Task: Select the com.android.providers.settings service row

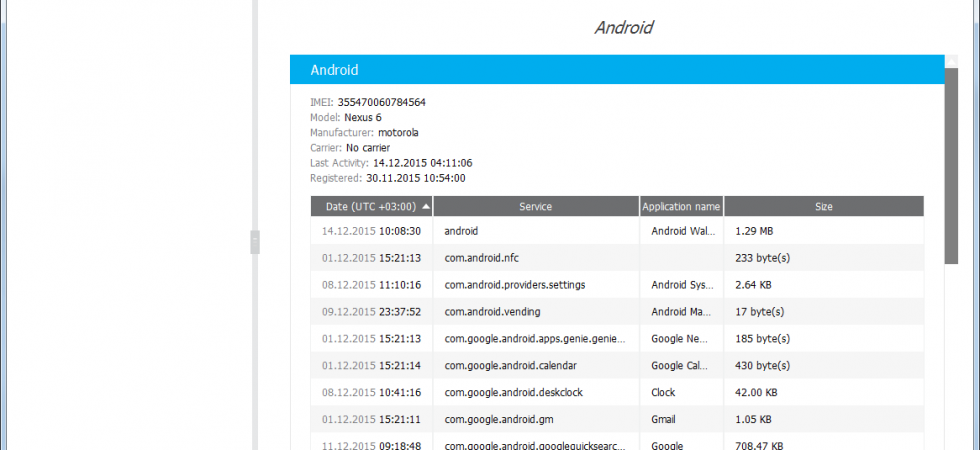Action: pos(617,284)
